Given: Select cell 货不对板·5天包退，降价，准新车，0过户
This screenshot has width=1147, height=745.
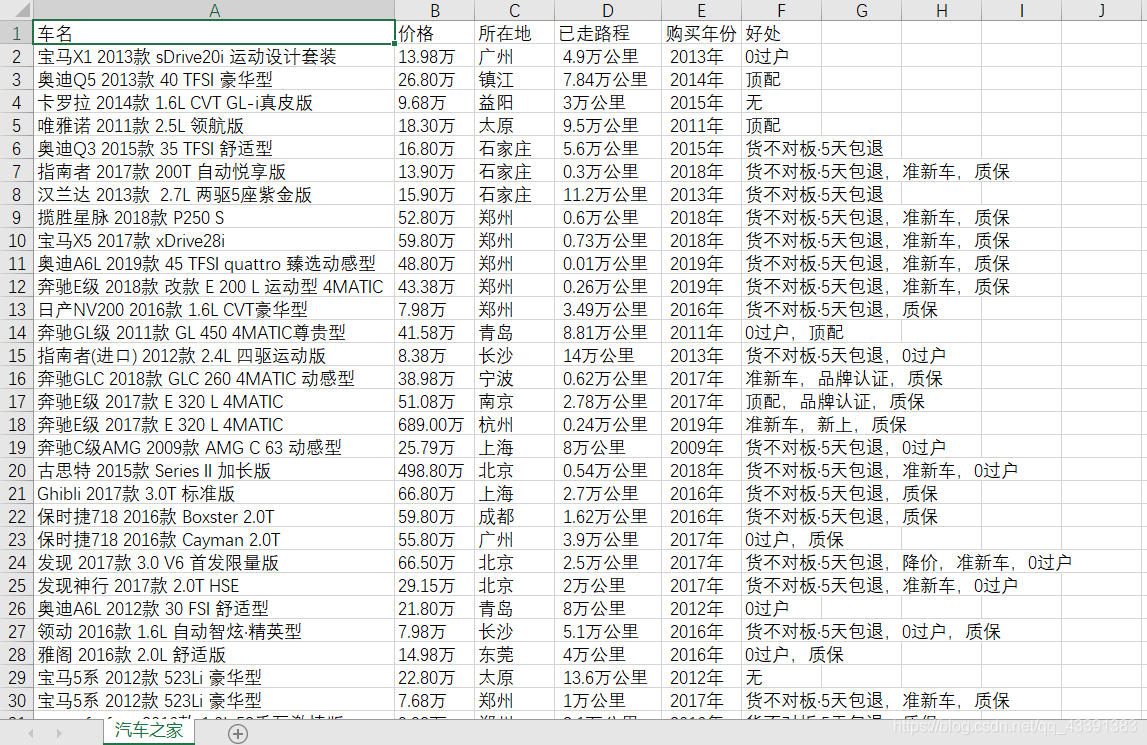Looking at the screenshot, I should point(908,563).
